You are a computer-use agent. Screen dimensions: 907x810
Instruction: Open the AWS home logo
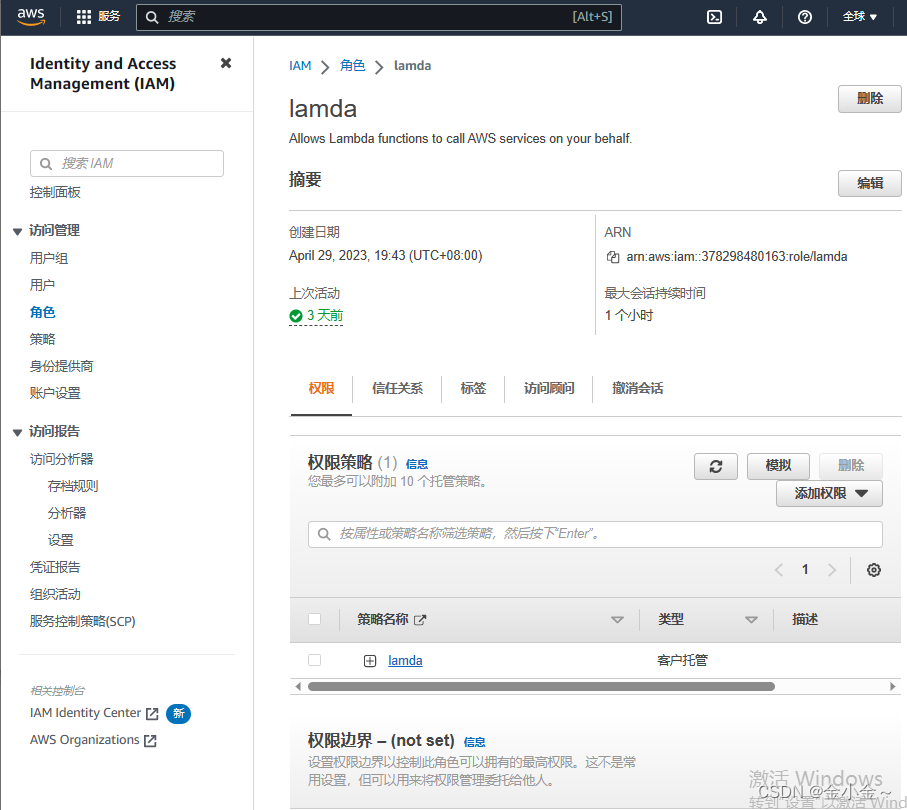[31, 17]
